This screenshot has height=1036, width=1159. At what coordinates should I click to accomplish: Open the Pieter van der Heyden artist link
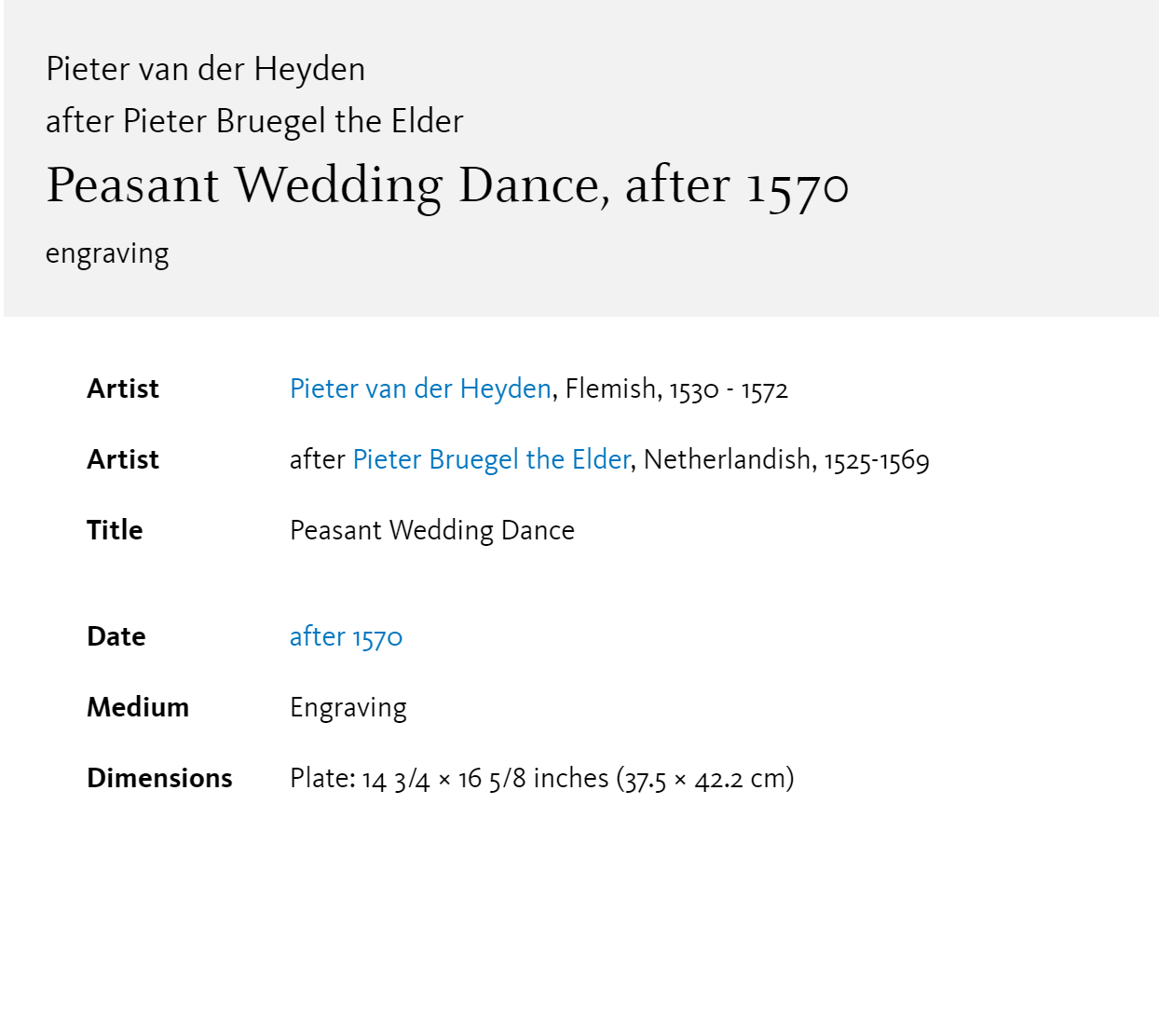tap(420, 388)
